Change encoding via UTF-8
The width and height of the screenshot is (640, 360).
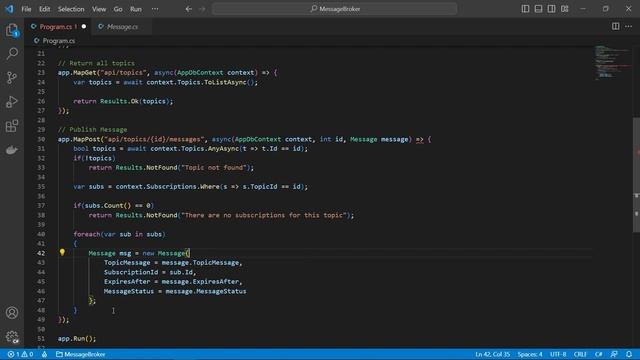pyautogui.click(x=558, y=354)
